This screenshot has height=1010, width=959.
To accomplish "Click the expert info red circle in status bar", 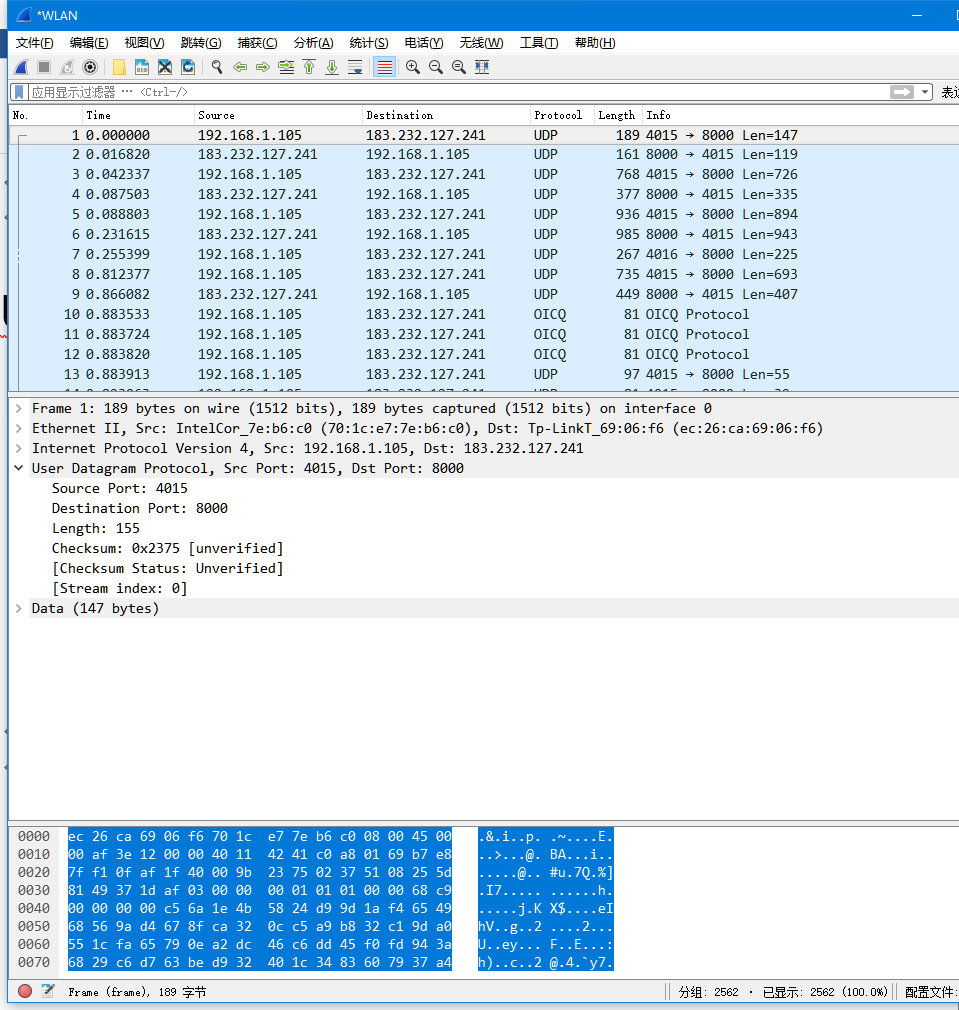I will pyautogui.click(x=25, y=991).
